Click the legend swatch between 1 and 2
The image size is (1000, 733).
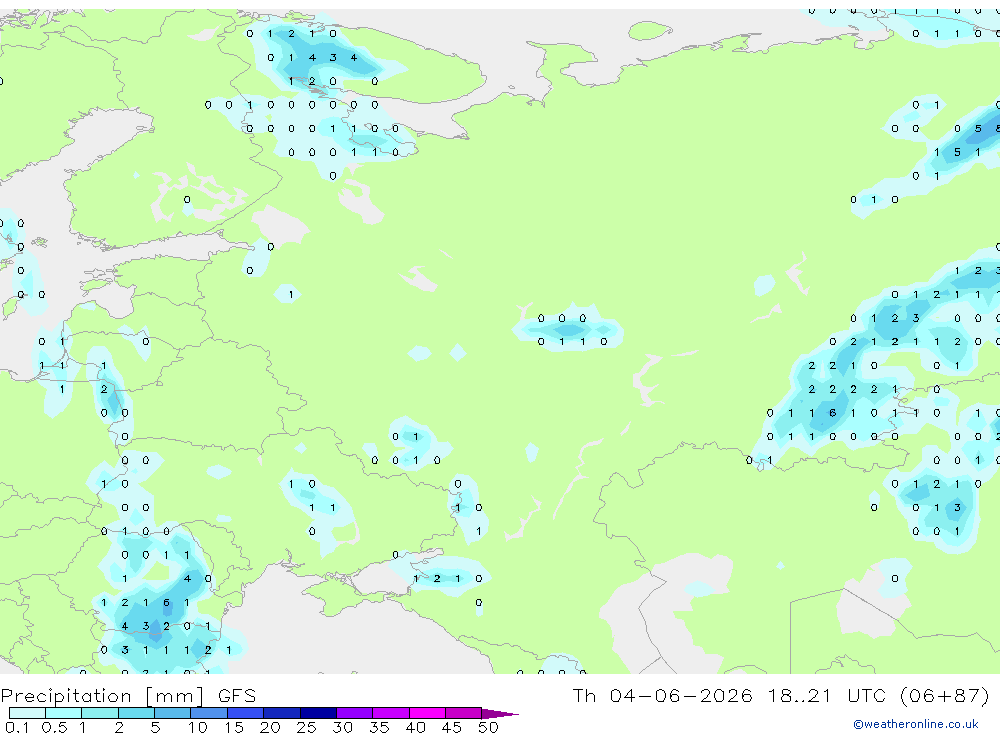(100, 713)
